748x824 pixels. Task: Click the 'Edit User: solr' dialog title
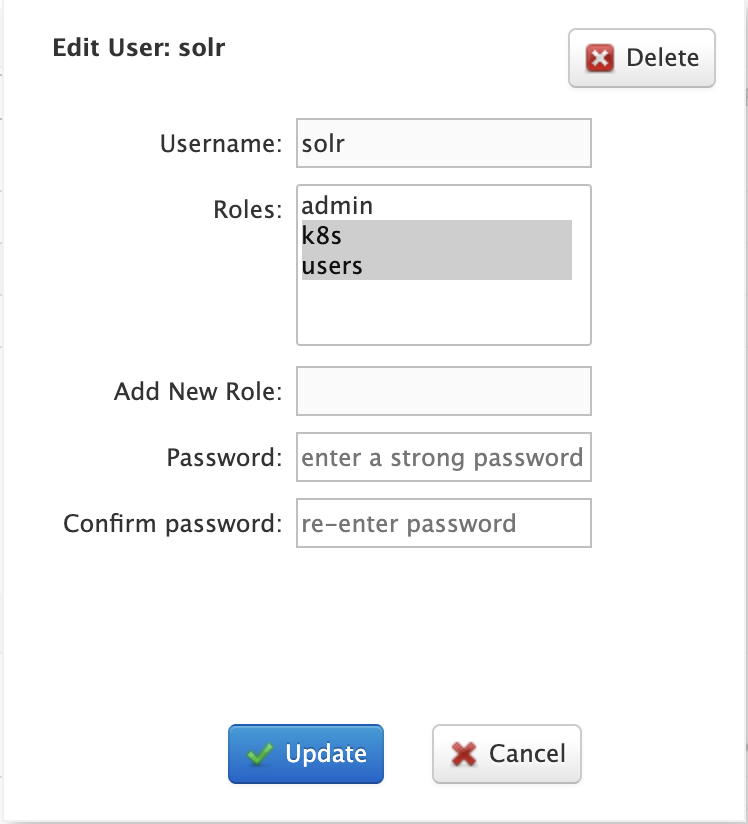pyautogui.click(x=139, y=47)
